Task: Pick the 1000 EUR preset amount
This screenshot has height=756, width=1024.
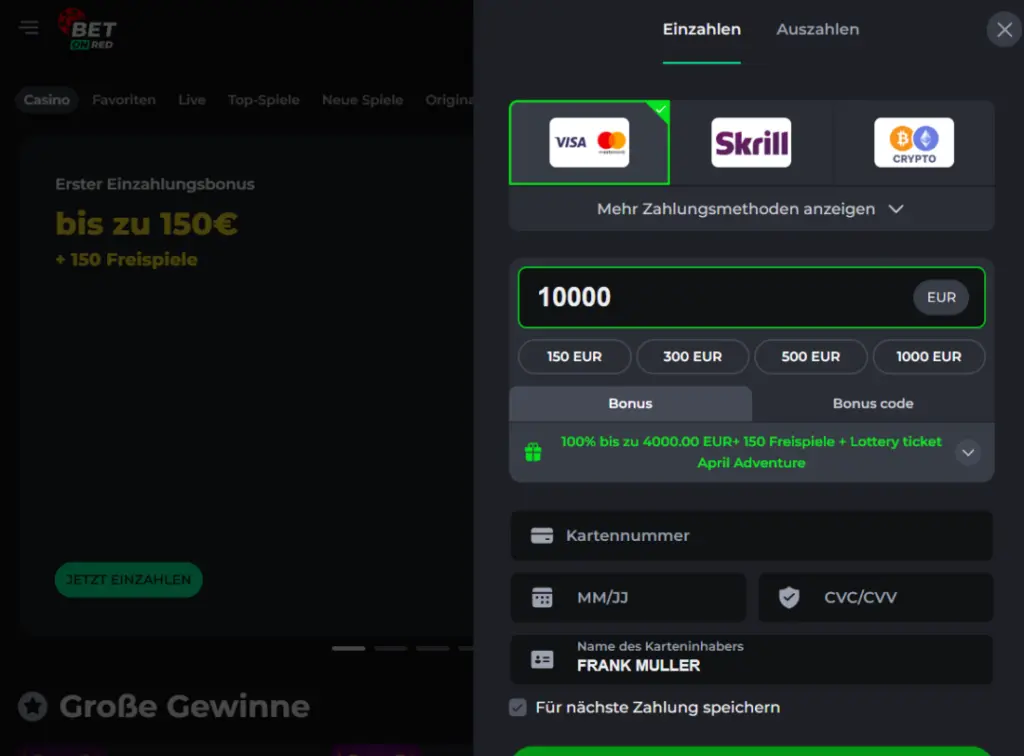Action: [x=929, y=356]
